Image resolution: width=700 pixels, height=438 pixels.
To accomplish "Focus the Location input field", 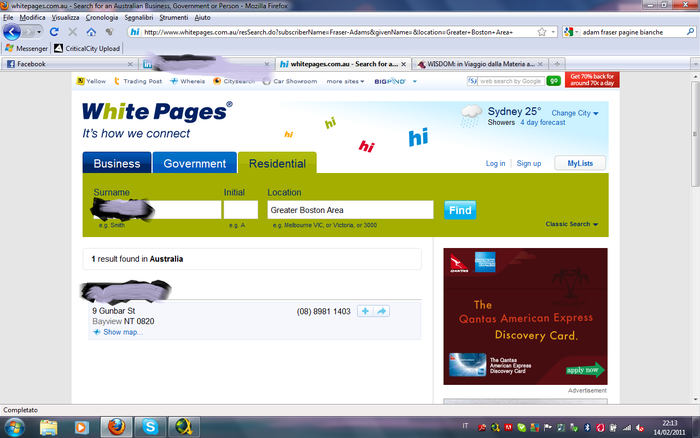I will [x=350, y=210].
